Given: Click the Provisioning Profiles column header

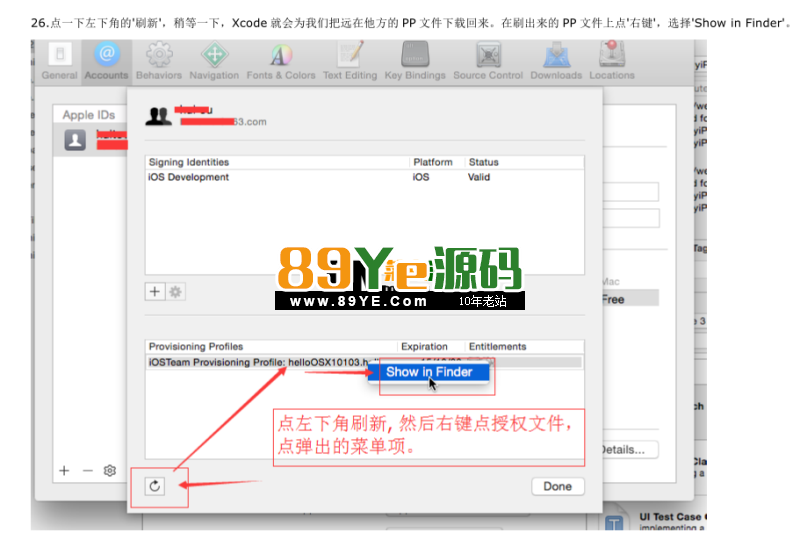Looking at the screenshot, I should pyautogui.click(x=196, y=347).
